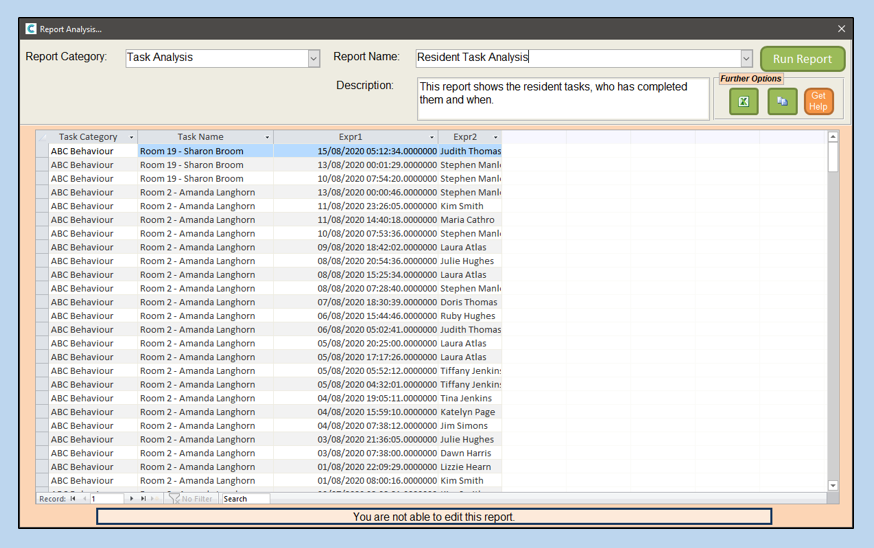Click the Search box in record navigator
Viewport: 874px width, 548px height.
click(x=245, y=498)
